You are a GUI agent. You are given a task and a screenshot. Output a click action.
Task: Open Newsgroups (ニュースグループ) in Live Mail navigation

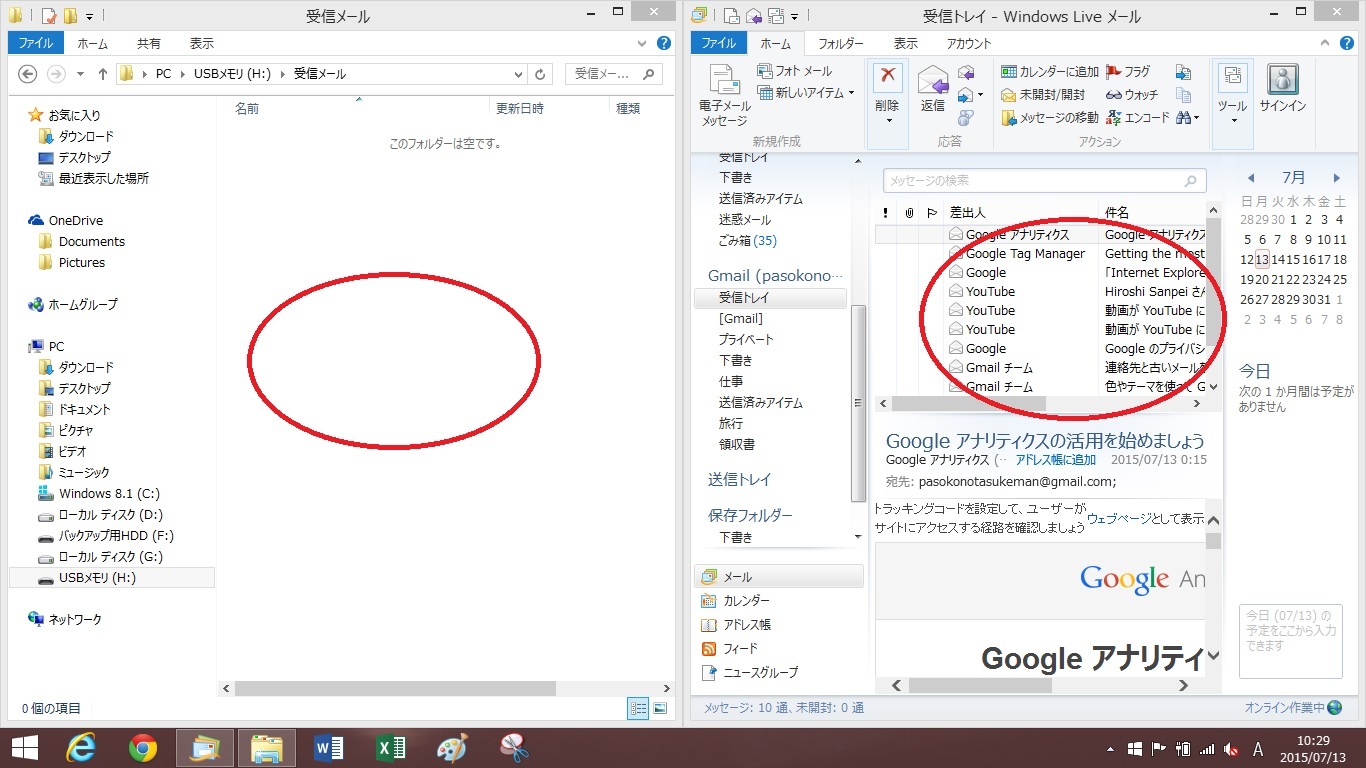[749, 673]
